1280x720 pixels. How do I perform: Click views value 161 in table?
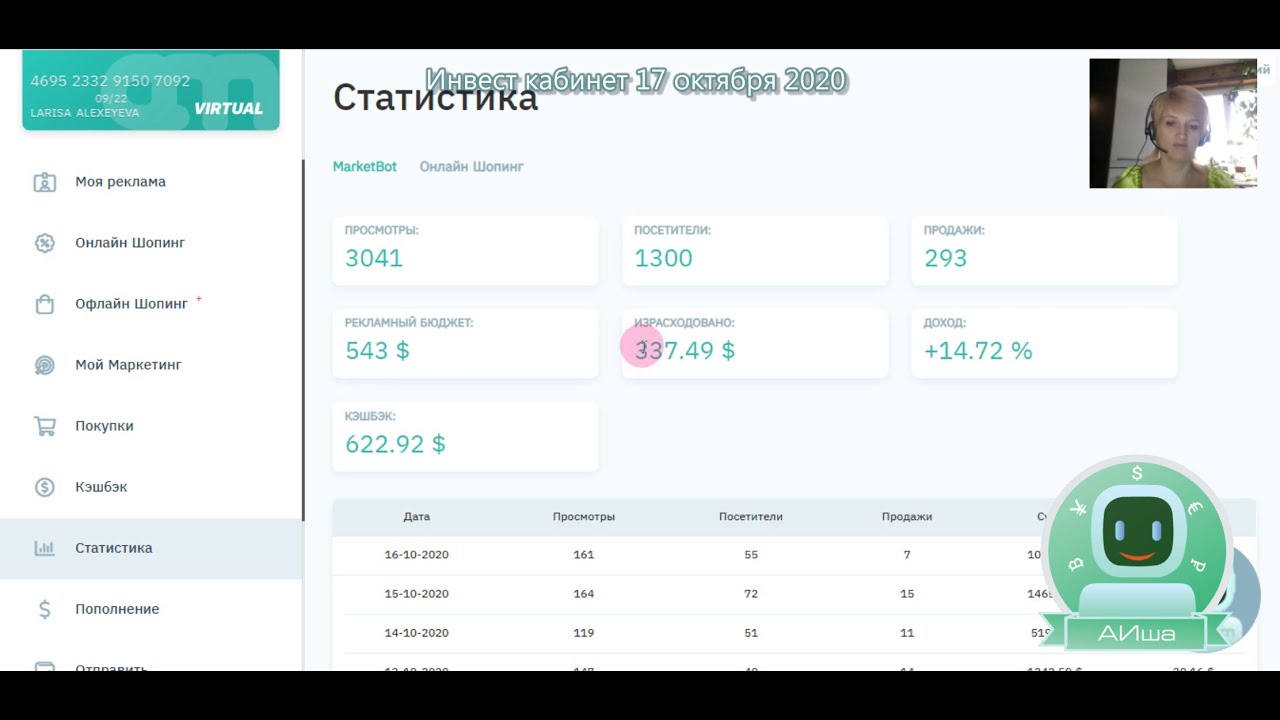click(584, 555)
